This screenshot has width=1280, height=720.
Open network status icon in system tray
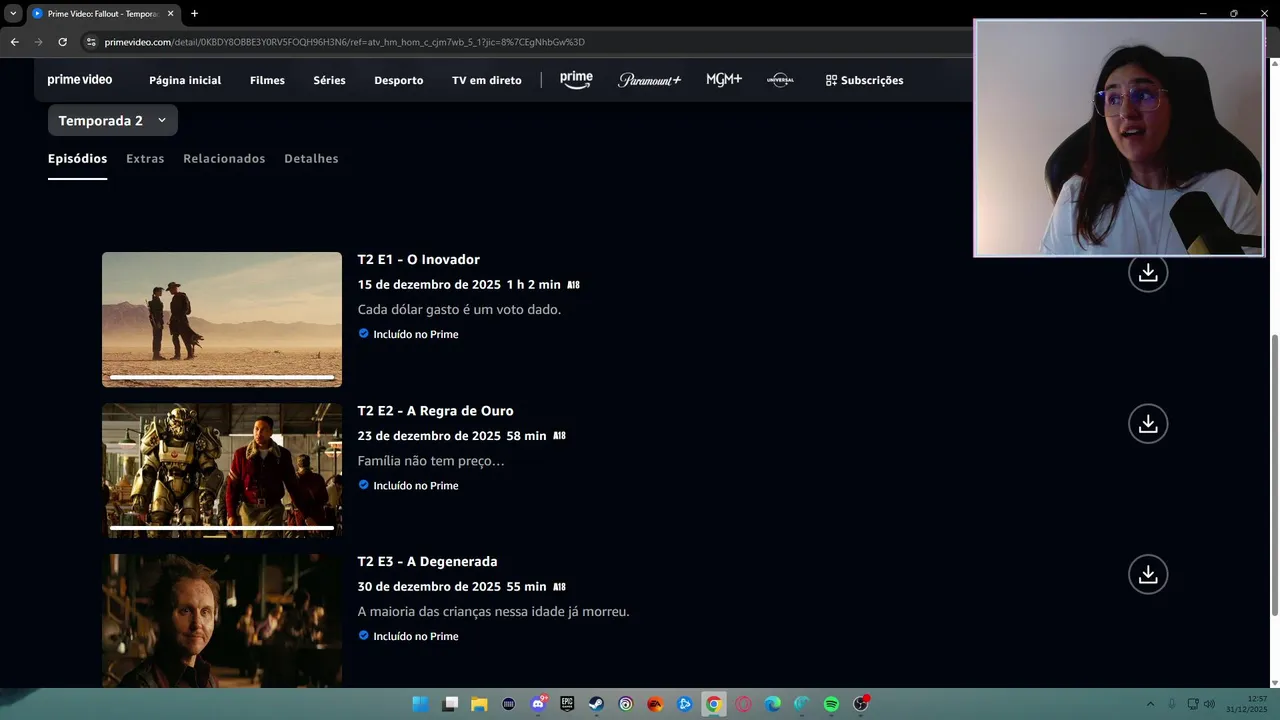coord(1193,704)
